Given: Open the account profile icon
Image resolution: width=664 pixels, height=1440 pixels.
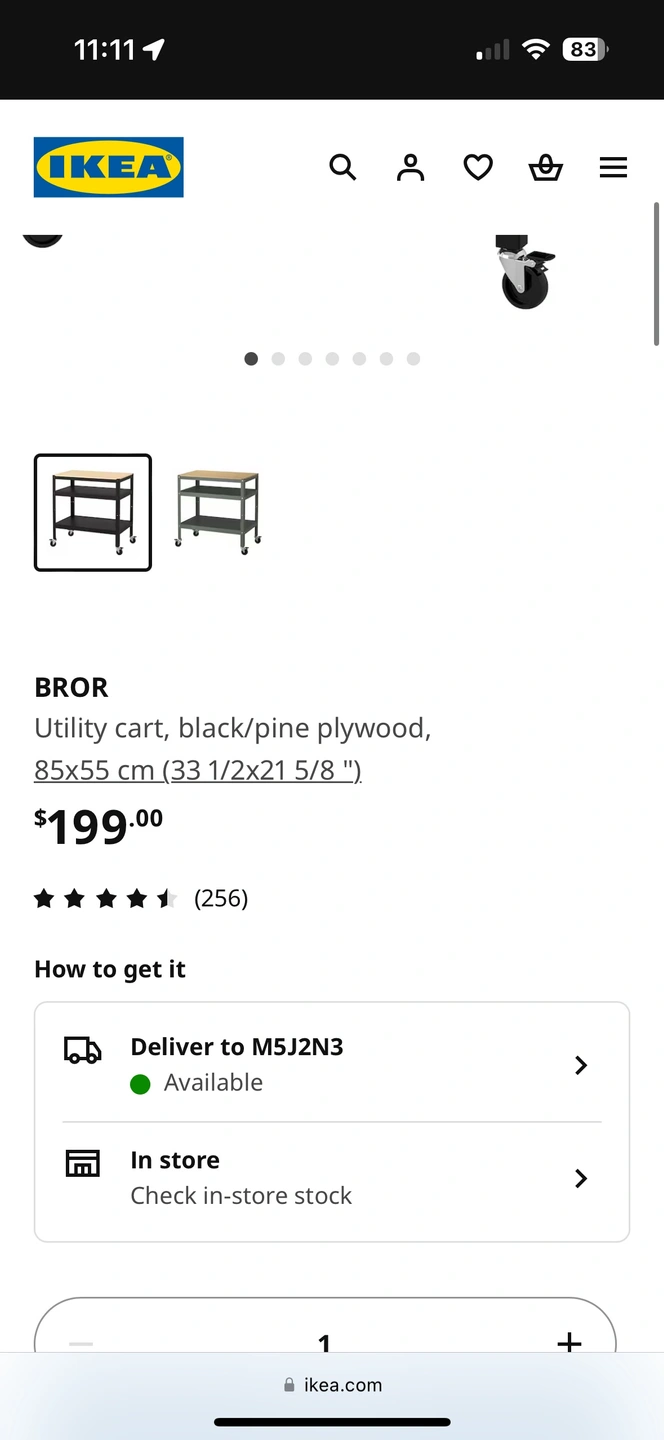Looking at the screenshot, I should [410, 167].
